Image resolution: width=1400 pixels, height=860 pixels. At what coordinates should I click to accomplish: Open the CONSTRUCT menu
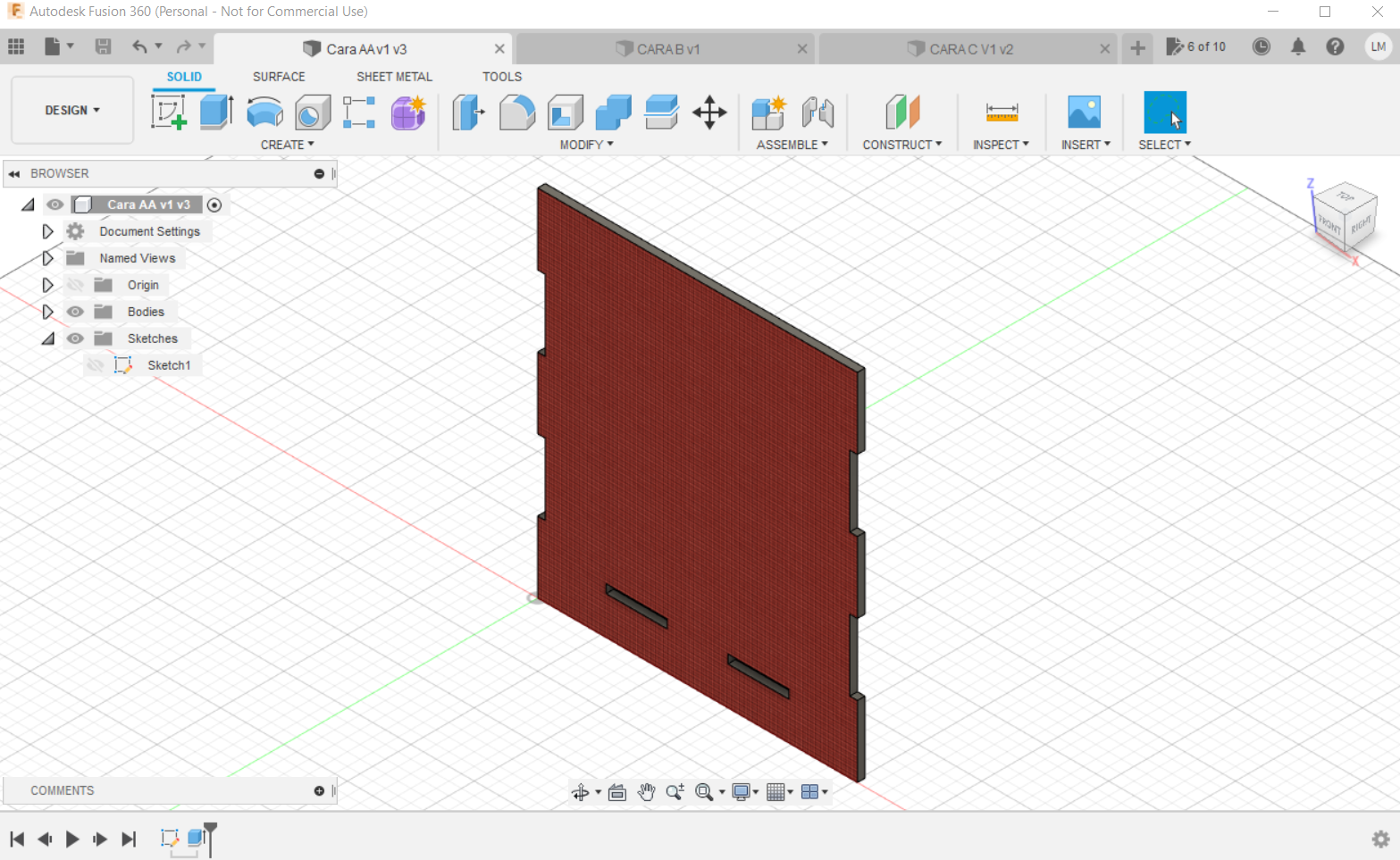[901, 145]
